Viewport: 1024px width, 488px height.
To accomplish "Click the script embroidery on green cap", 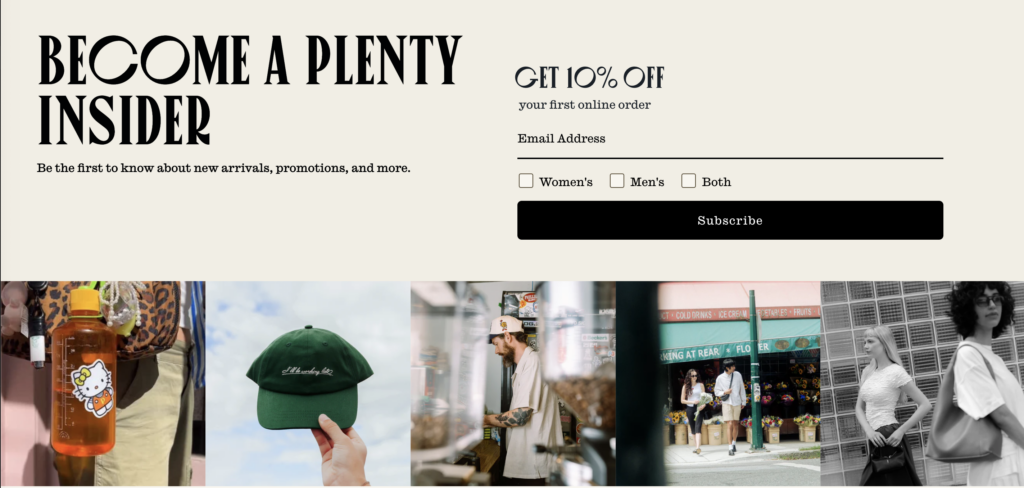I will [308, 371].
